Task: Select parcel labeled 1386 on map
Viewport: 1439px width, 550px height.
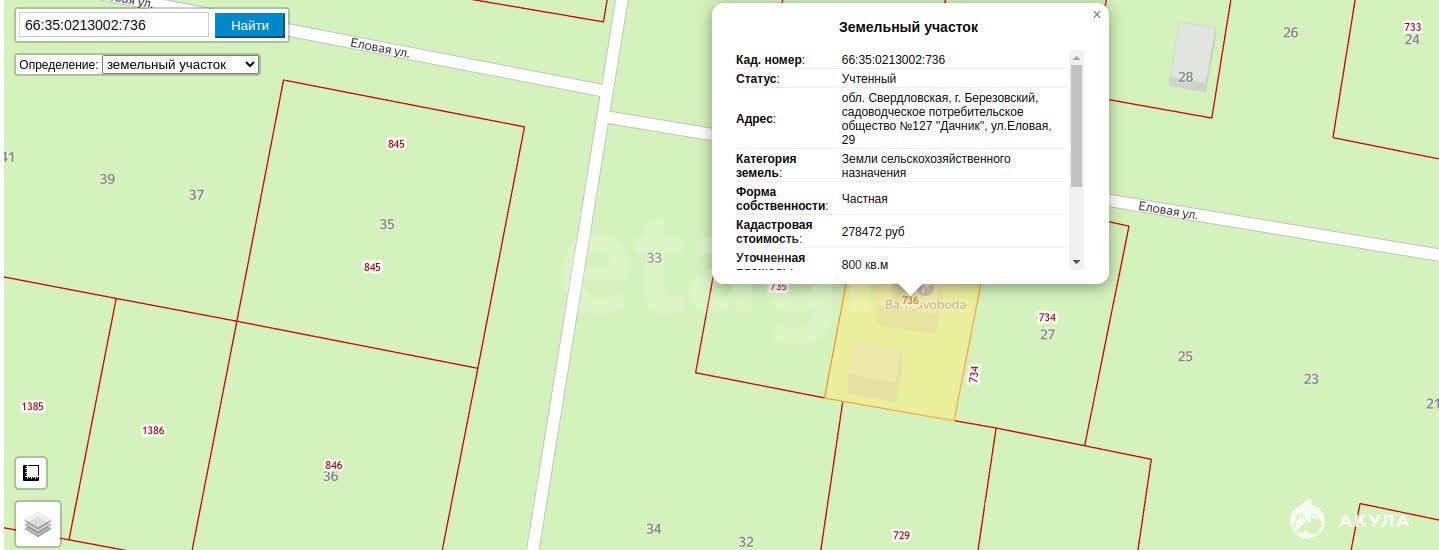Action: coord(153,431)
